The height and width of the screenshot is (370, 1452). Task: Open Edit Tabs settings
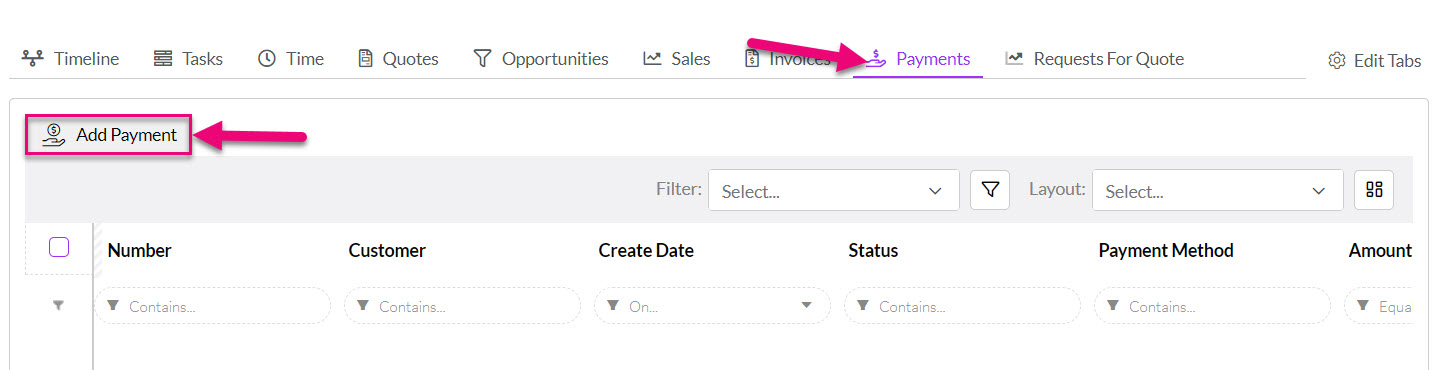(1374, 61)
